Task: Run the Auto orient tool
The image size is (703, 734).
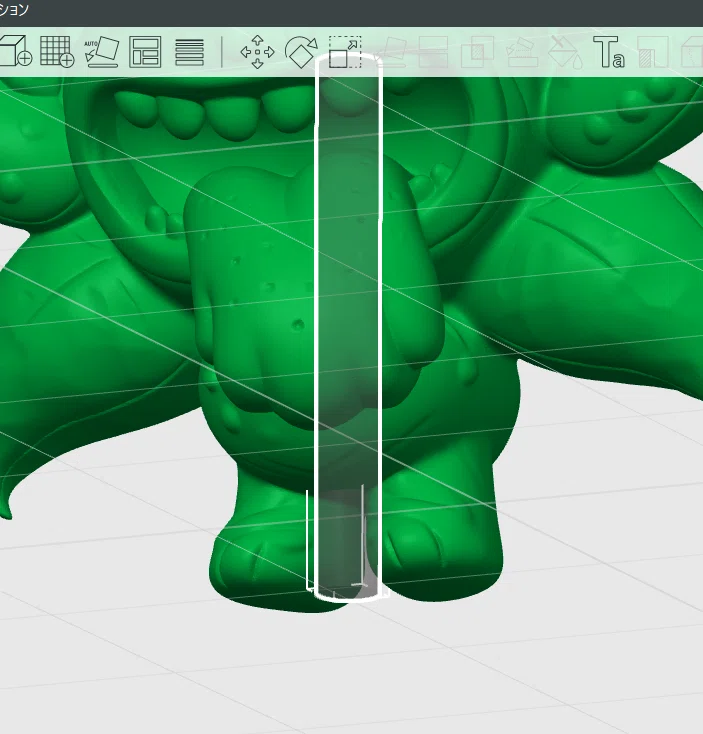Action: pos(102,51)
